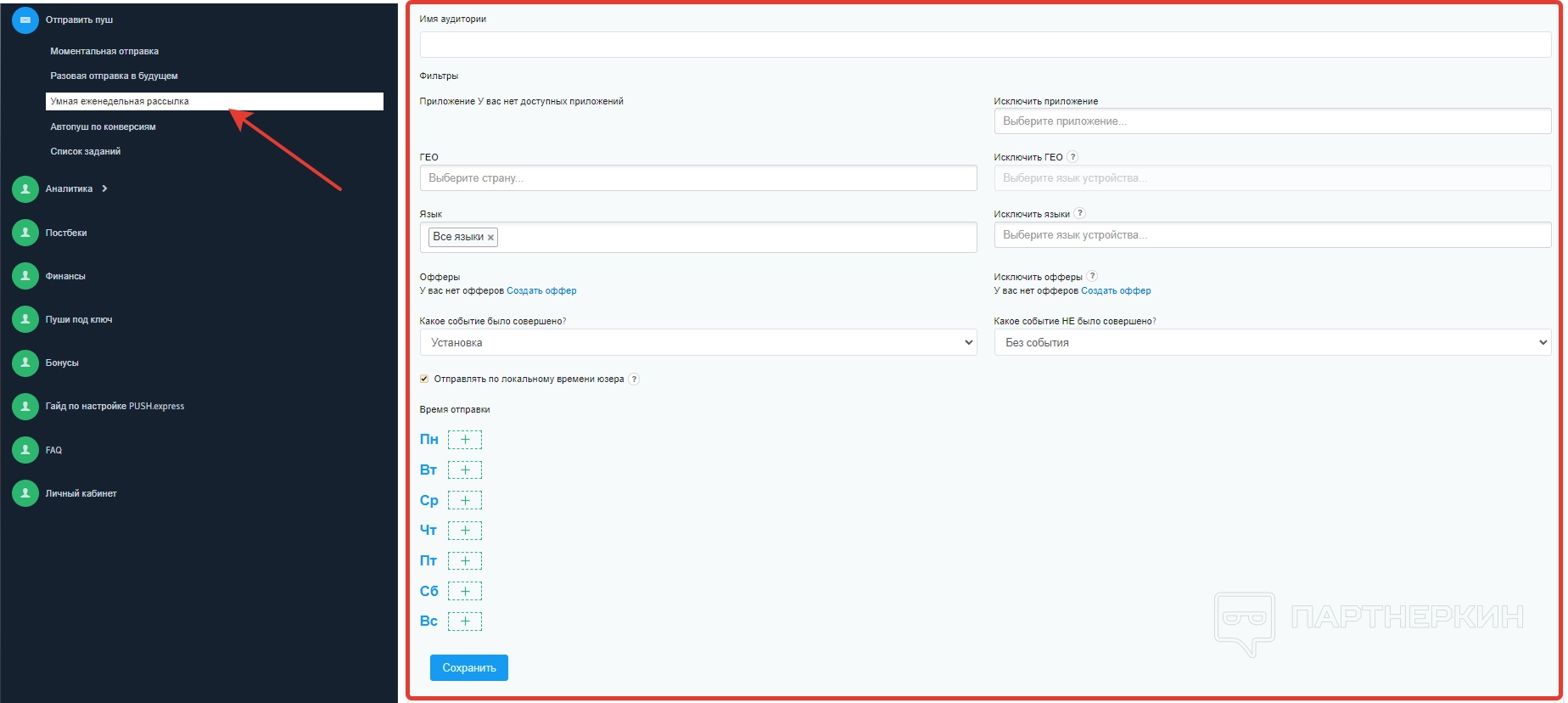
Task: Open Список заданий menu item
Action: [x=85, y=151]
